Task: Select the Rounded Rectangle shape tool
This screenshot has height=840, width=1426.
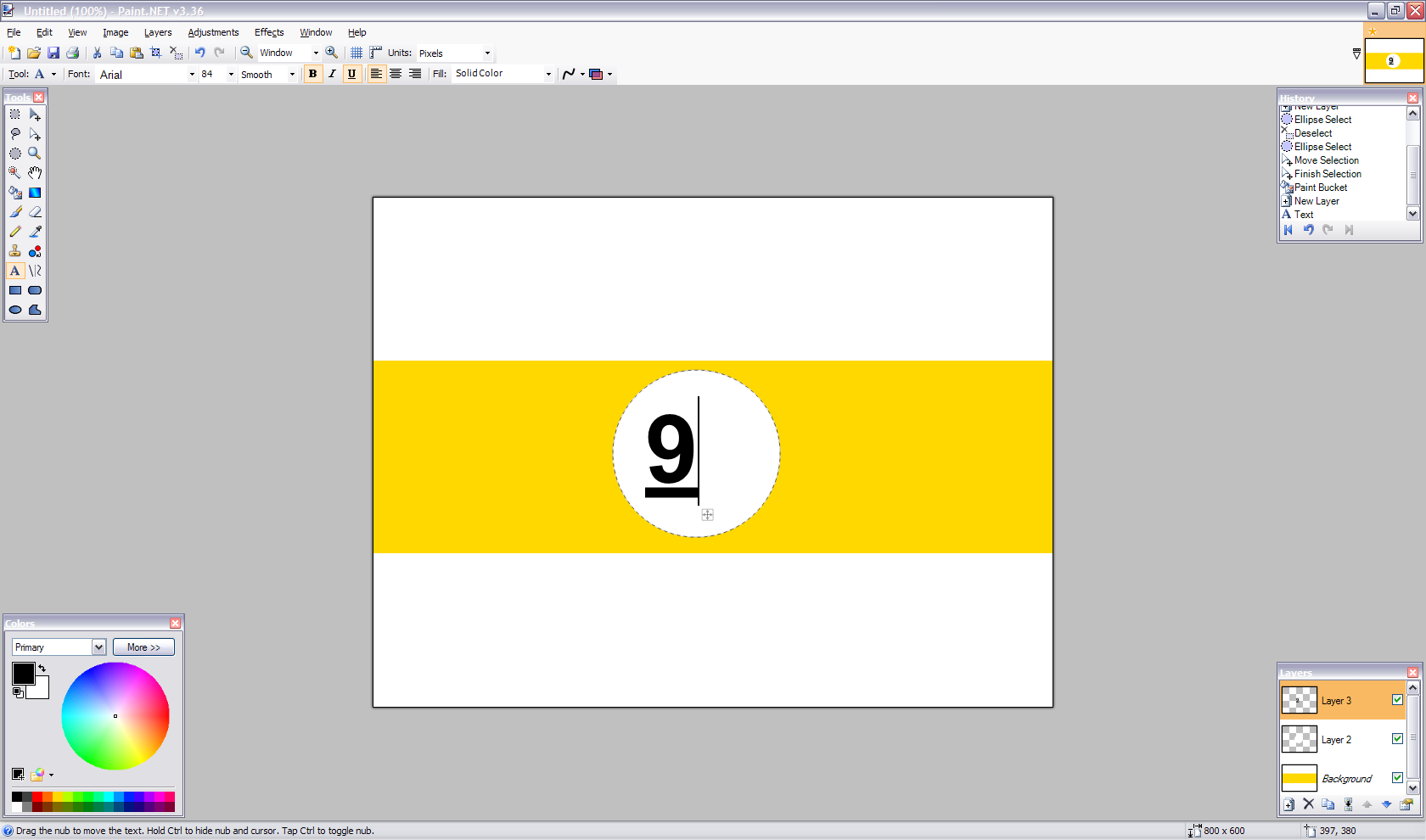Action: pyautogui.click(x=35, y=290)
